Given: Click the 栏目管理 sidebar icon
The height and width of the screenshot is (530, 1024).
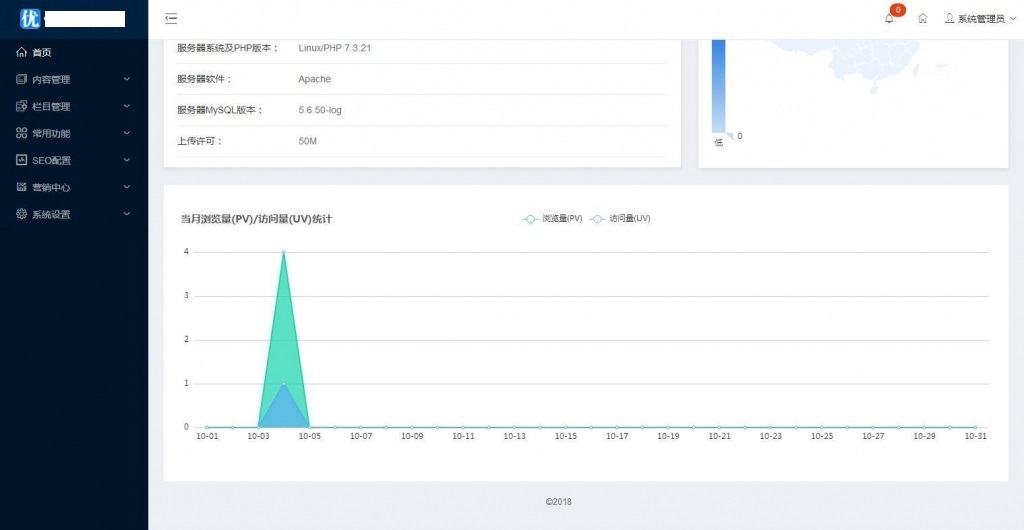Looking at the screenshot, I should click(x=22, y=106).
